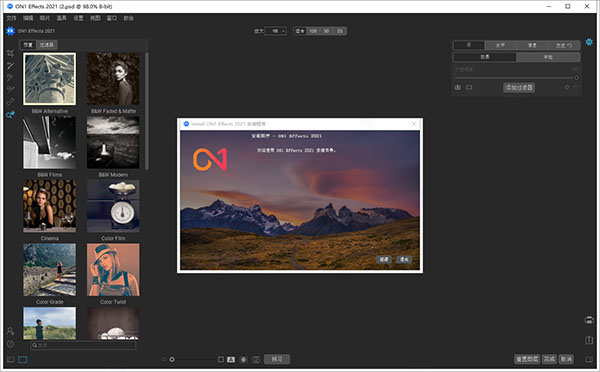Set zoom to 100 preset
Viewport: 600px width, 372px height.
313,31
